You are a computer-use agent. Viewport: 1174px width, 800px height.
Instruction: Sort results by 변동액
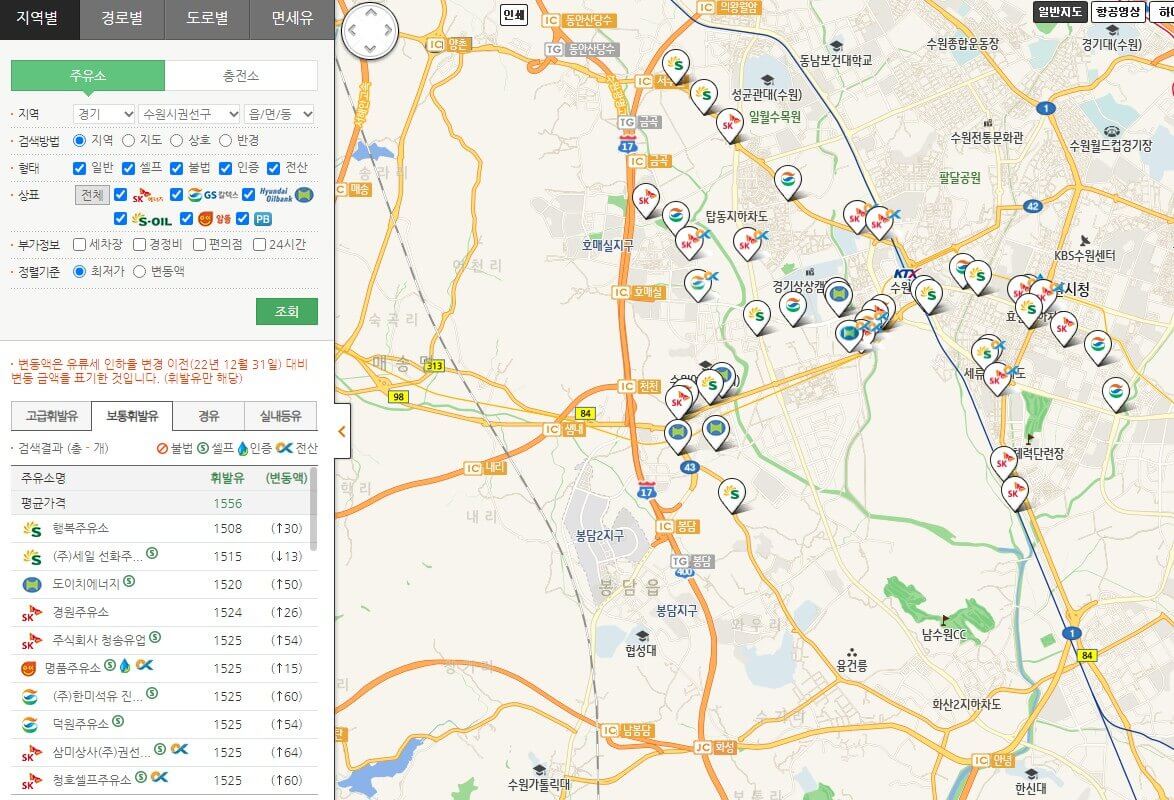tap(139, 271)
